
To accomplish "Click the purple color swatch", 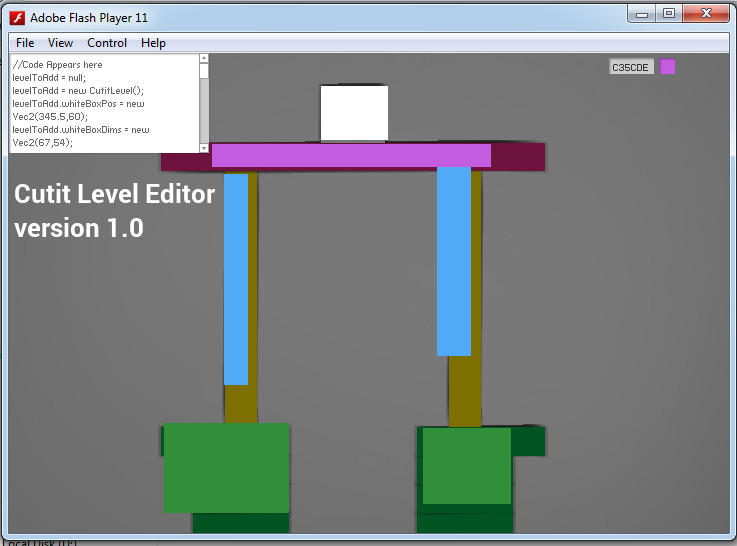I will pyautogui.click(x=668, y=67).
